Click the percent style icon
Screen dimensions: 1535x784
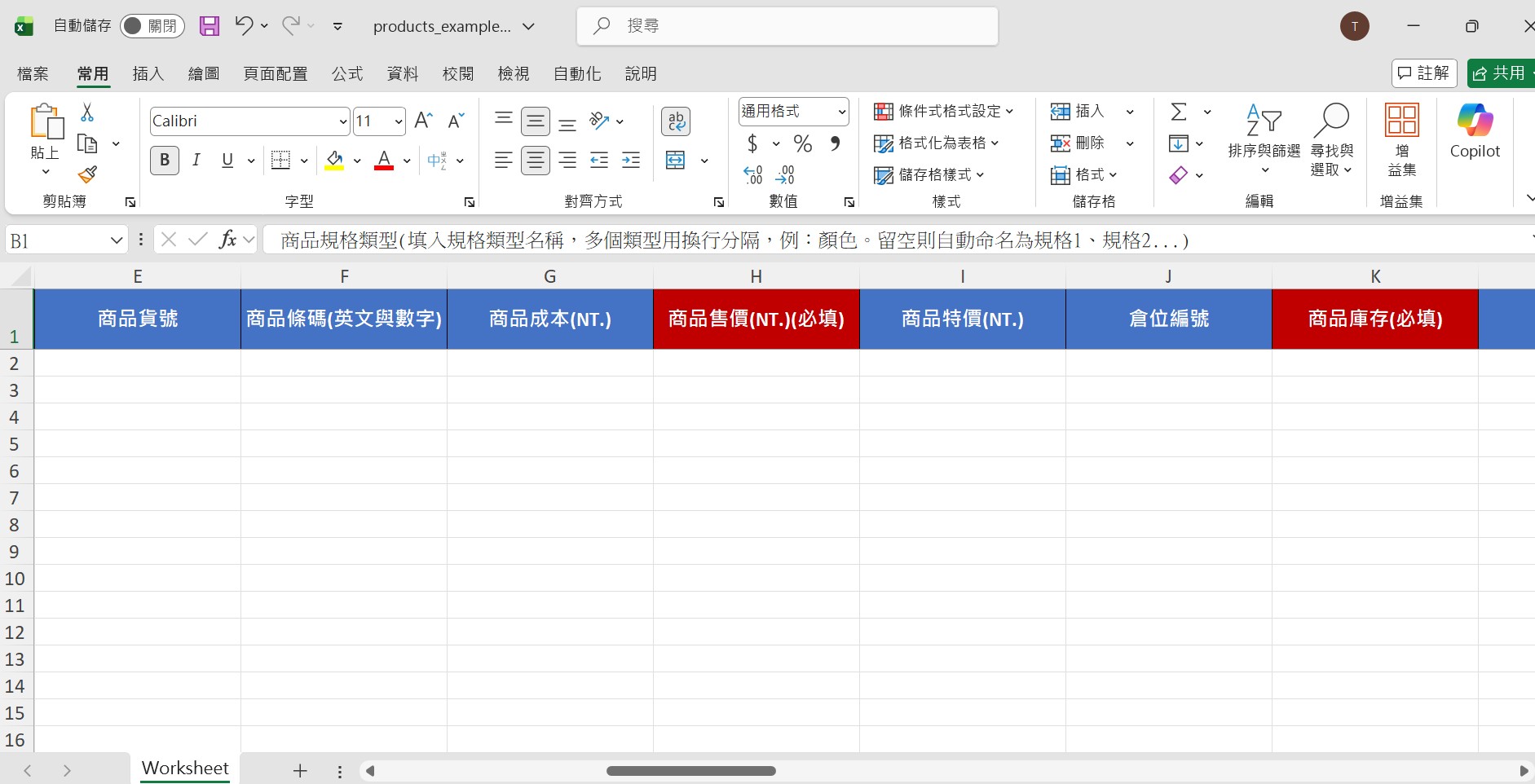pyautogui.click(x=803, y=143)
